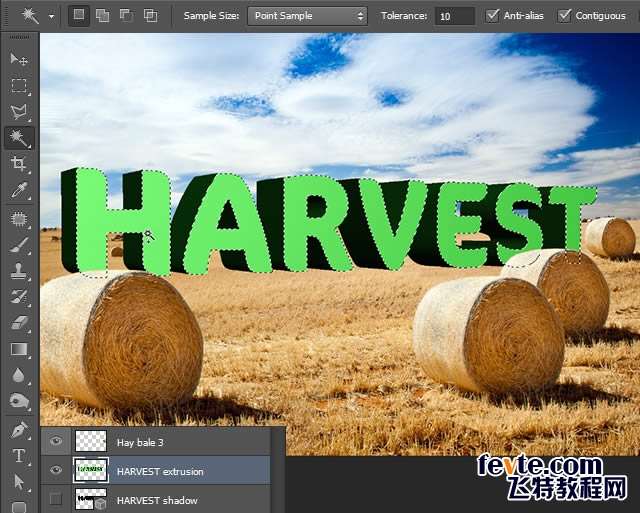Select the Clone Stamp tool

(x=19, y=271)
